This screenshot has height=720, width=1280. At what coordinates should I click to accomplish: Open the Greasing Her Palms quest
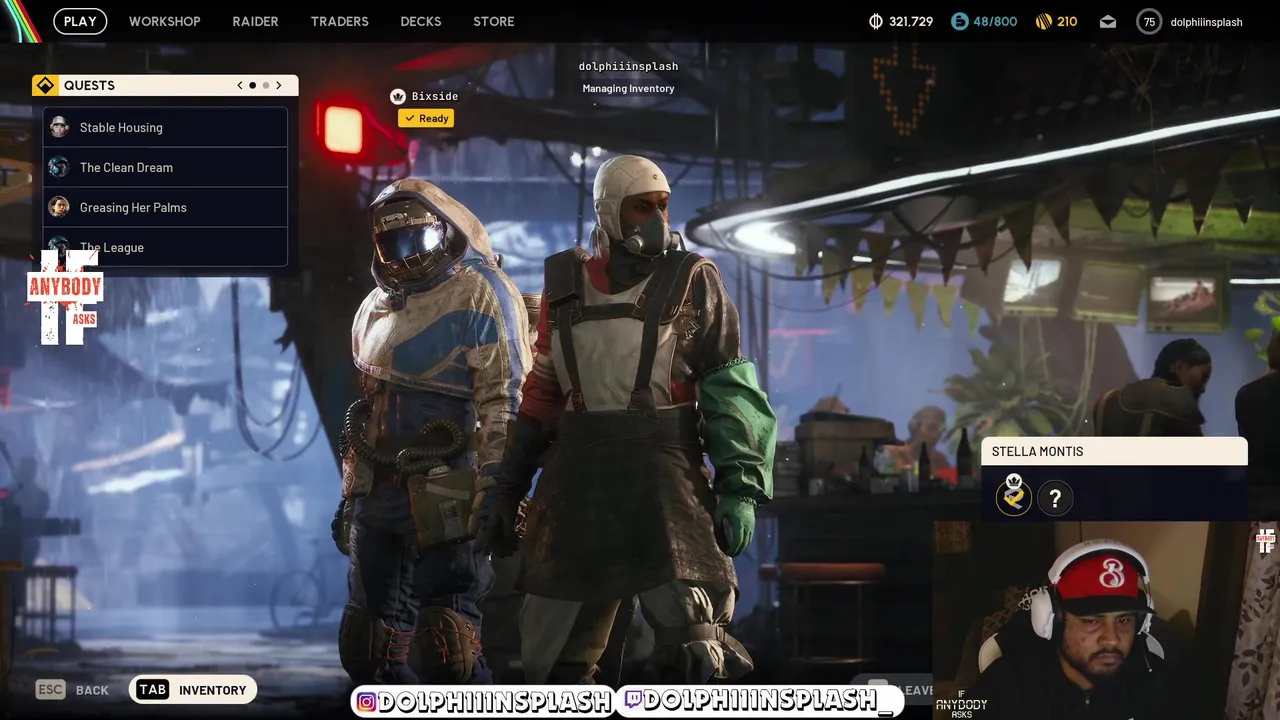pyautogui.click(x=165, y=207)
